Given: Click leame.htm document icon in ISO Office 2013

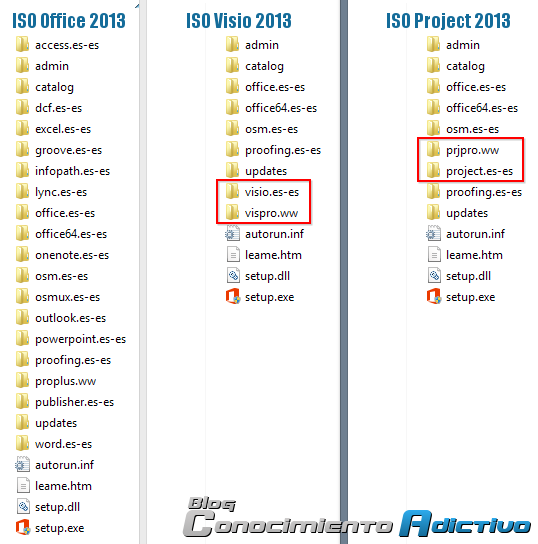Looking at the screenshot, I should tap(23, 485).
